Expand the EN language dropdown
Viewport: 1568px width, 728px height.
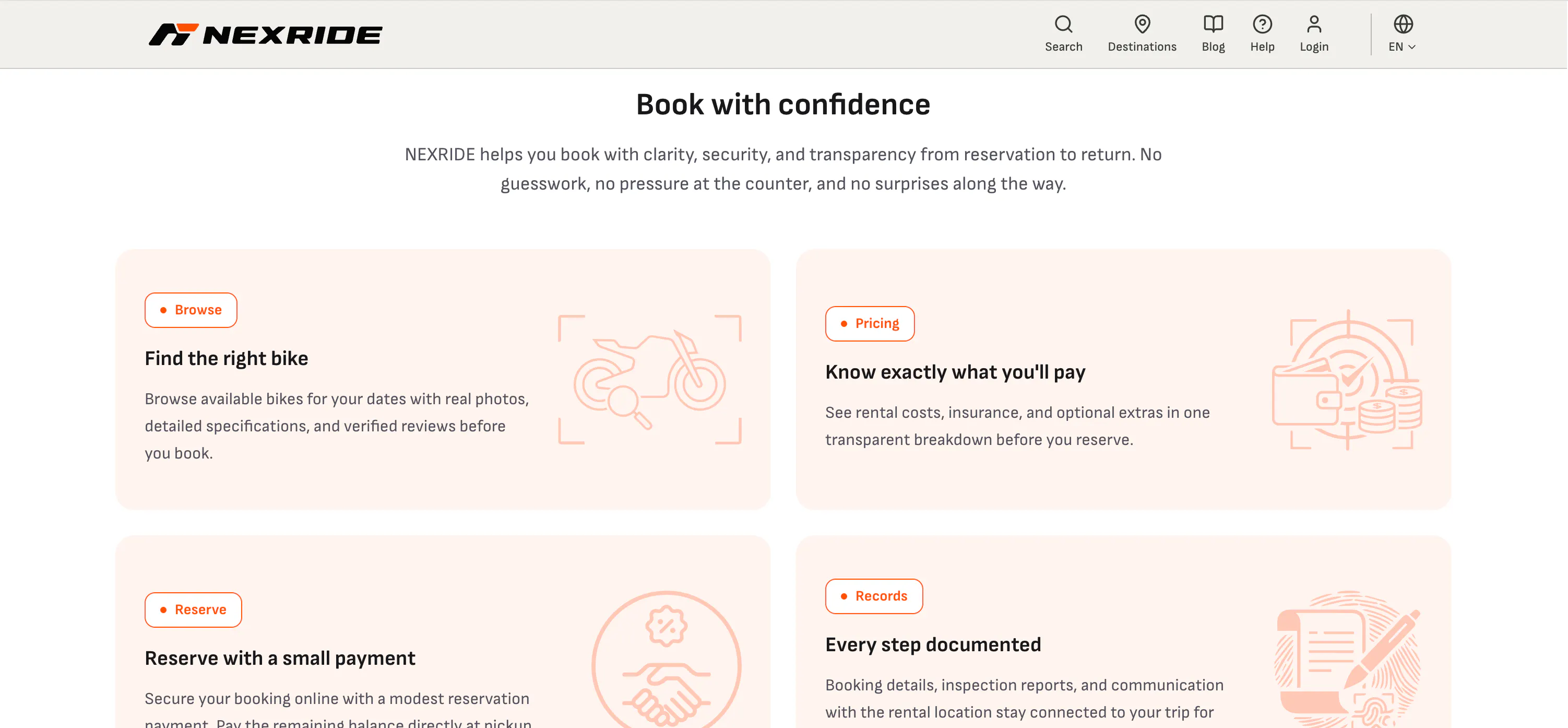point(1403,47)
